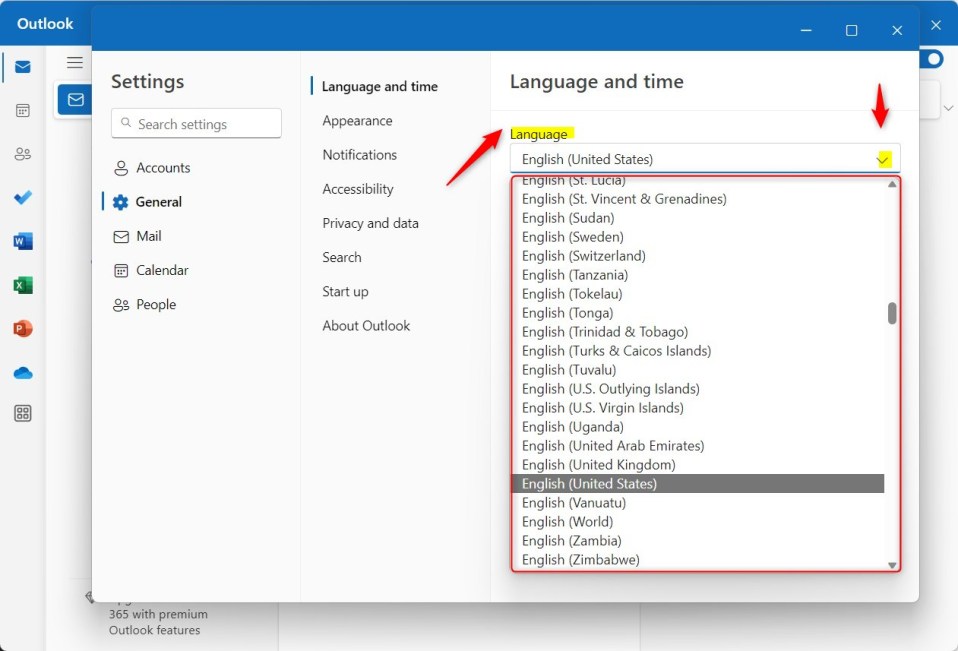
Task: Launch Word from the Outlook sidebar
Action: click(x=23, y=241)
